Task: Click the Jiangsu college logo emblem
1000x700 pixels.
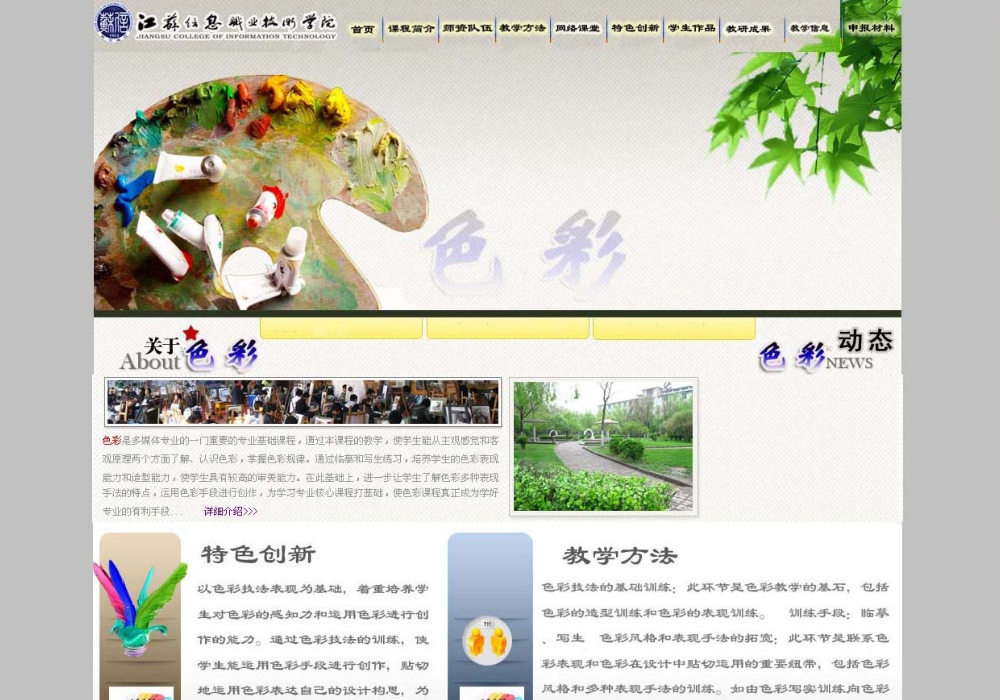Action: [113, 23]
